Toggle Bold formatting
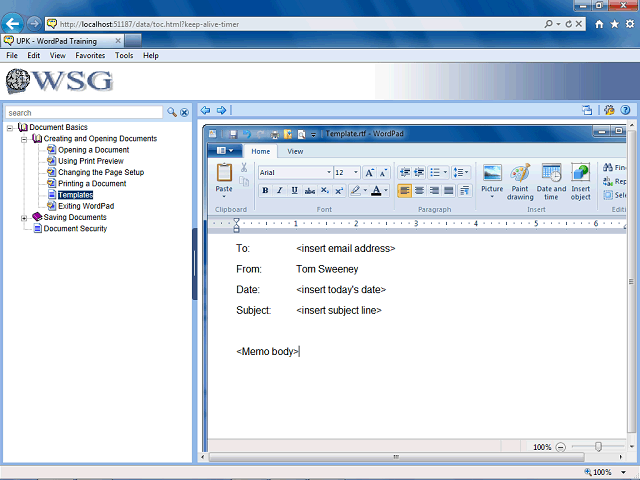Screen dimensions: 640x480 coord(265,191)
